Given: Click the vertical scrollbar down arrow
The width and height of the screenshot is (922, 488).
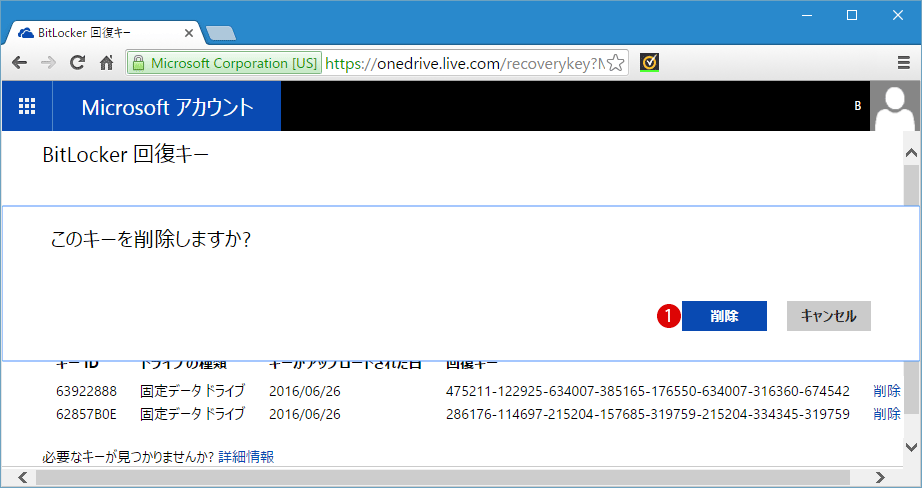Looking at the screenshot, I should tap(911, 447).
